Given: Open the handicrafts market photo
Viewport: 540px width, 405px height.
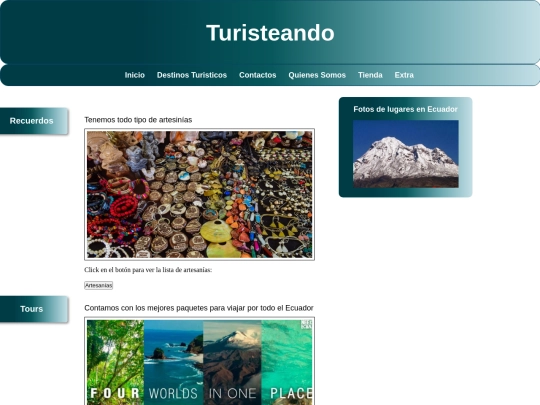Looking at the screenshot, I should tap(199, 194).
